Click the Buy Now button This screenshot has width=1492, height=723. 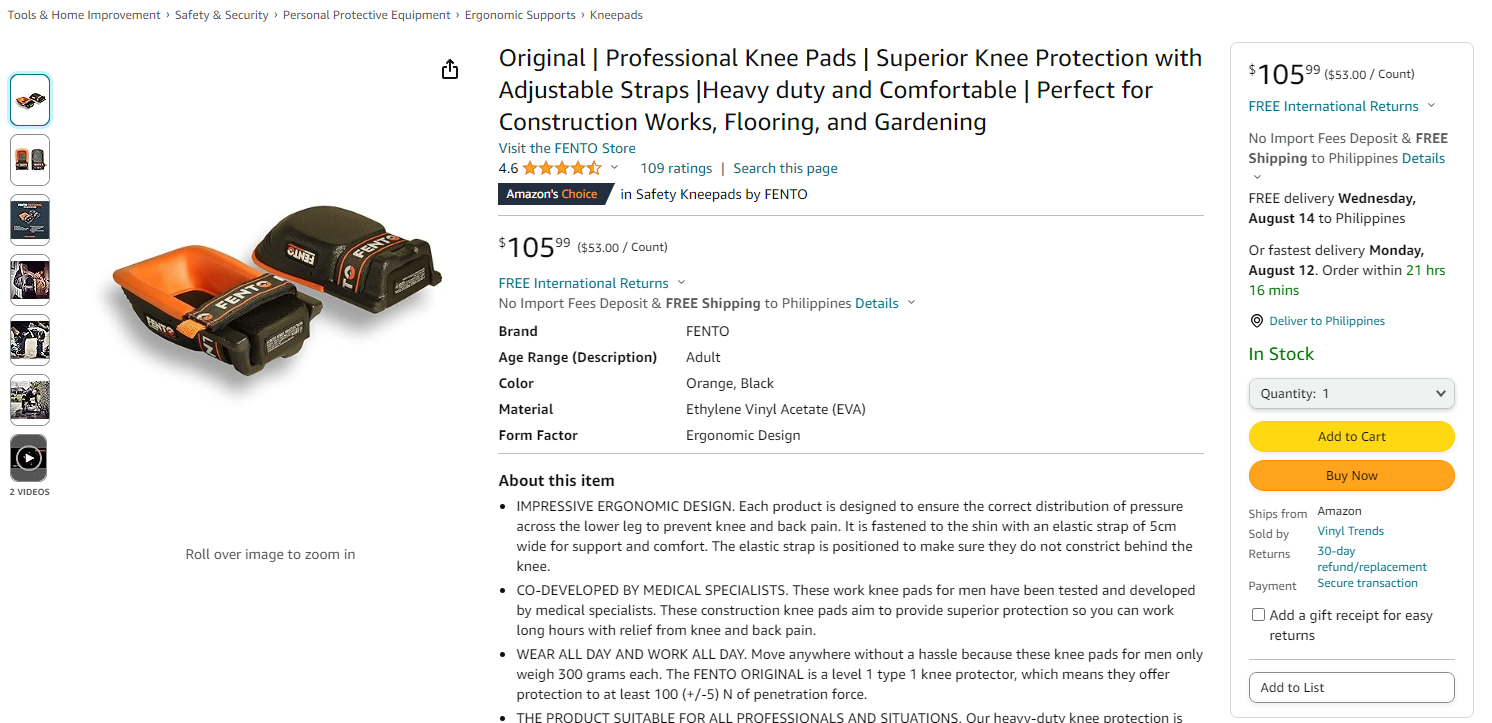tap(1352, 475)
